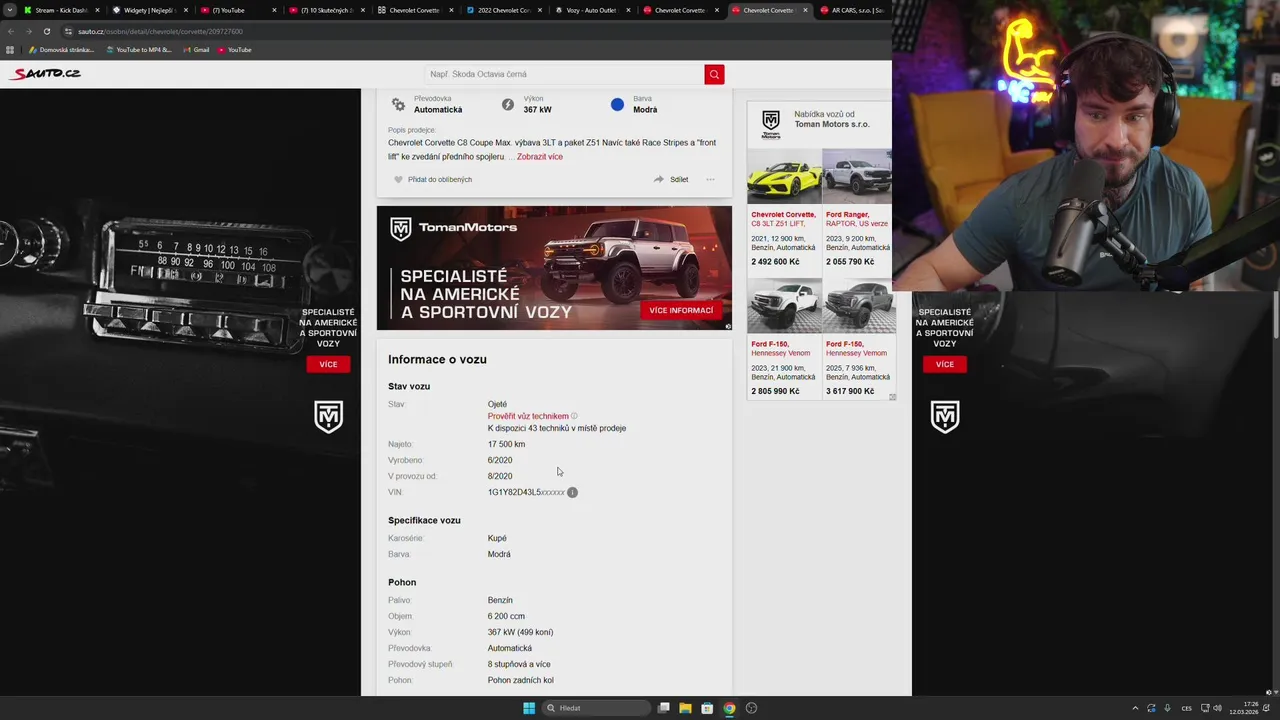Click the Sauto search input field
The width and height of the screenshot is (1280, 720).
(x=564, y=74)
